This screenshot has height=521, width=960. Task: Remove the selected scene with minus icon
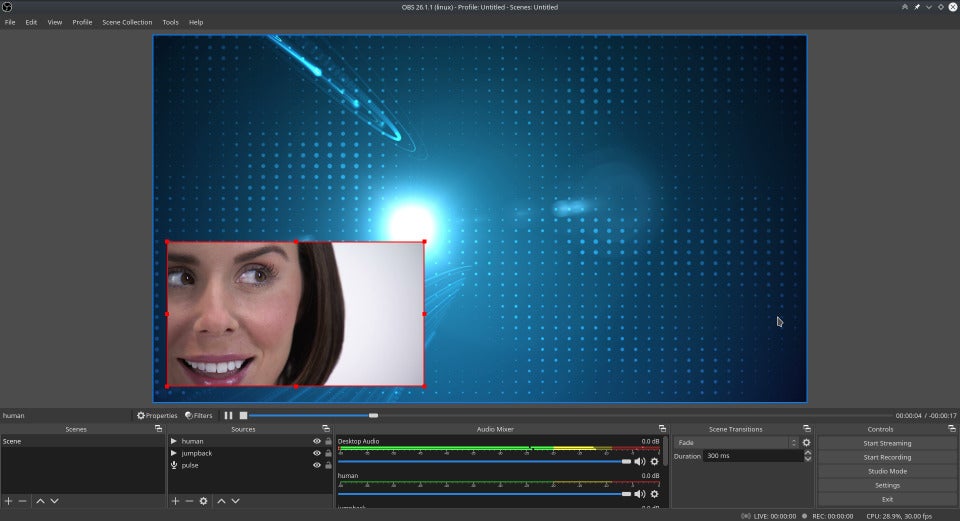coord(22,500)
